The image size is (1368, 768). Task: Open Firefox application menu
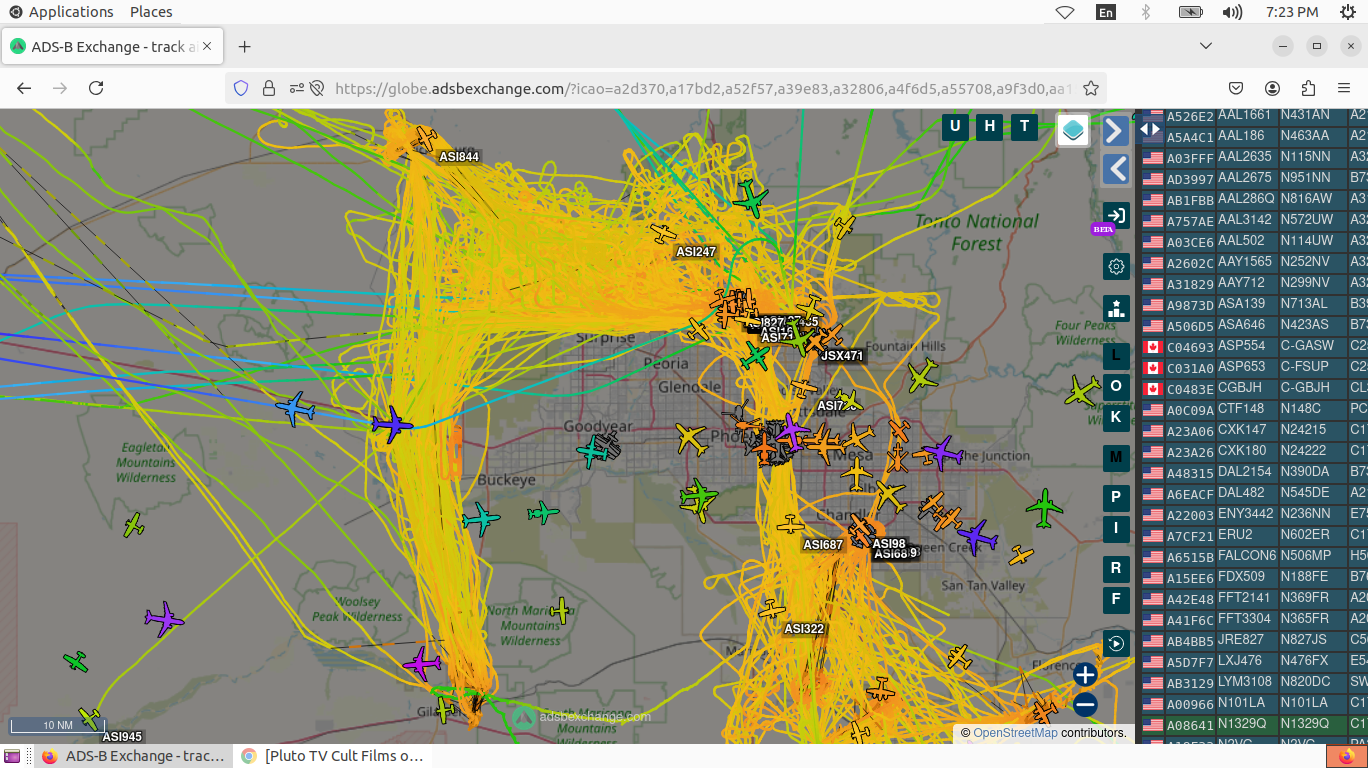(x=1344, y=88)
